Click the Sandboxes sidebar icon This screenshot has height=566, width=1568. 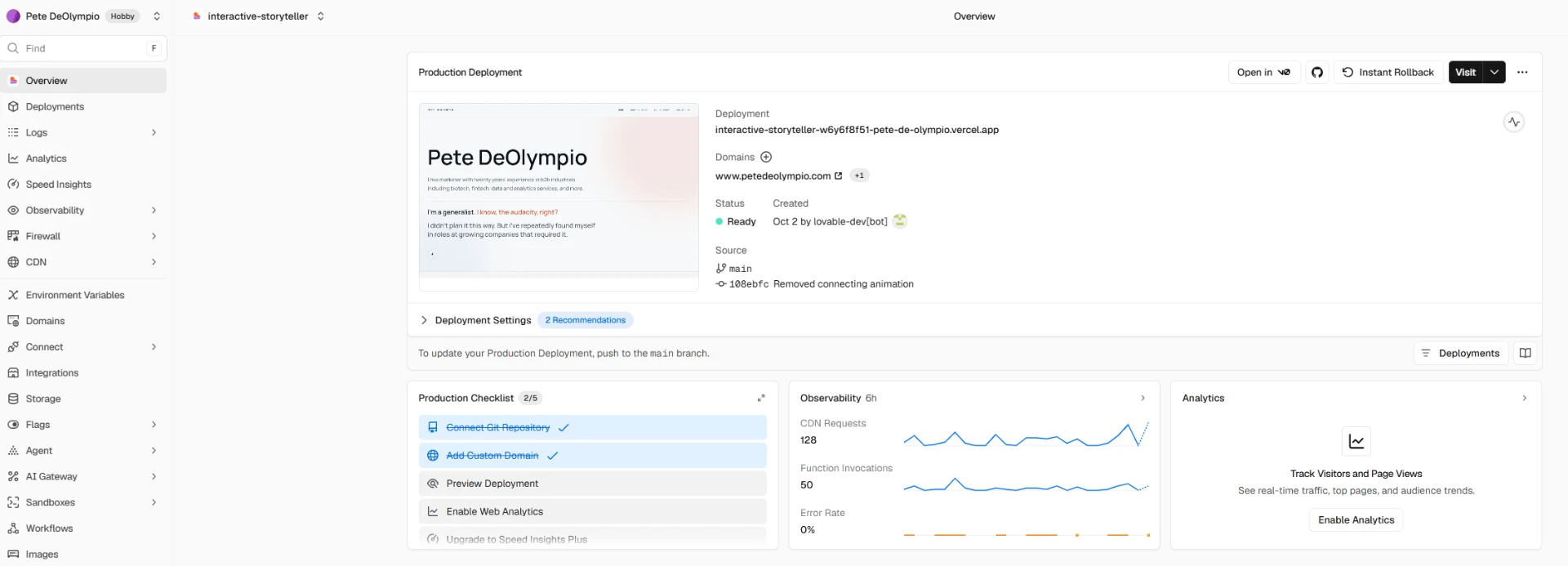pos(13,502)
